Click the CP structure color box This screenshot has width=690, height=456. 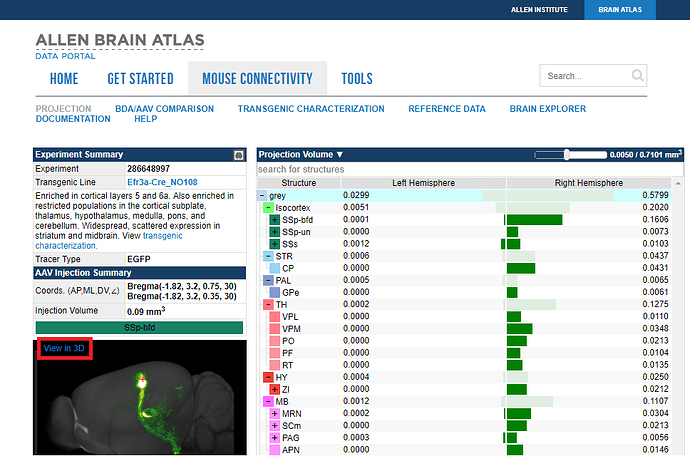tap(275, 268)
